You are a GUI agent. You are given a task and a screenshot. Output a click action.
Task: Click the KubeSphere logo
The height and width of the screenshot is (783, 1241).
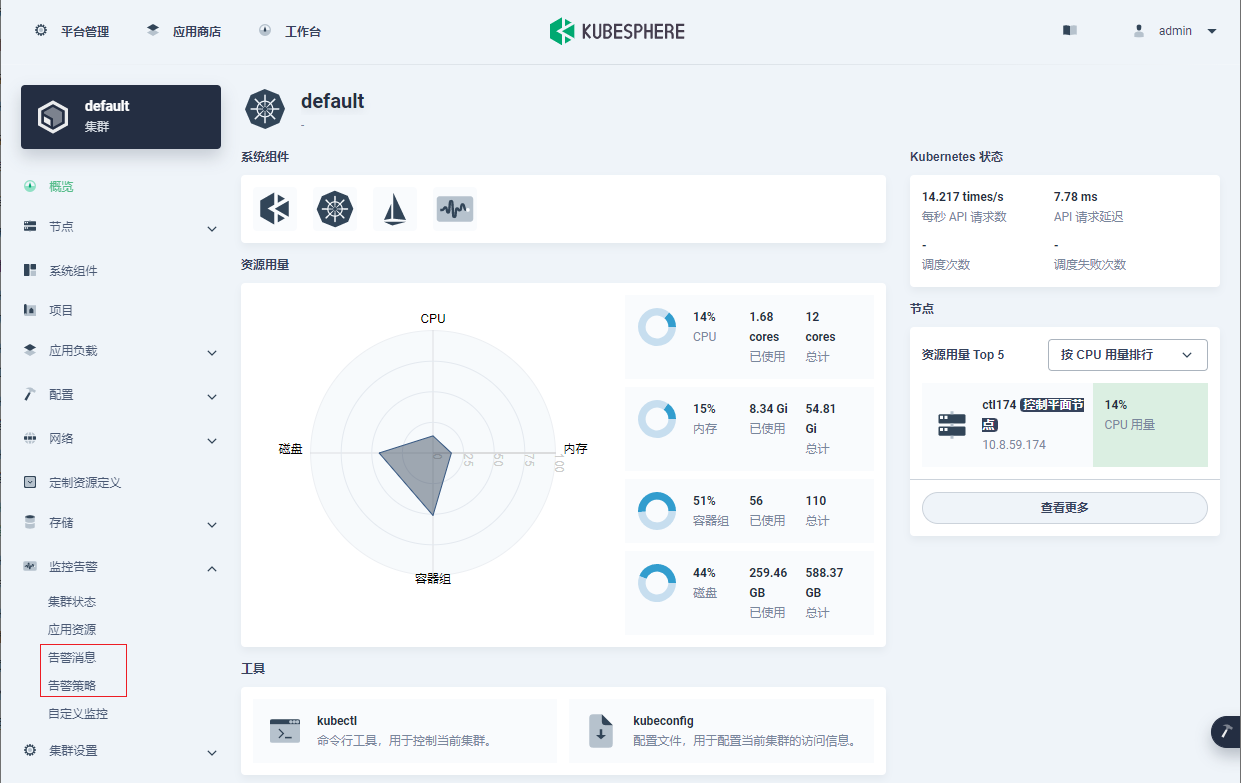click(617, 31)
